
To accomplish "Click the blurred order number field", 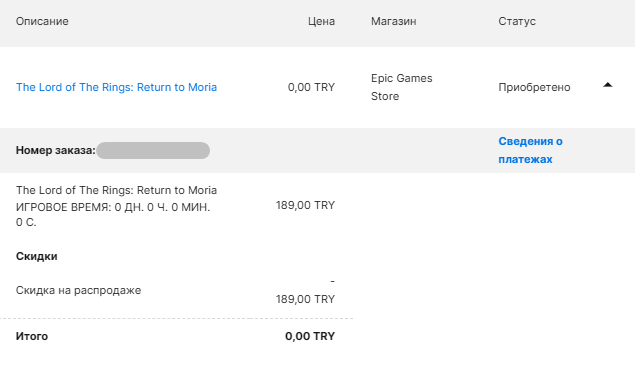I will [153, 150].
